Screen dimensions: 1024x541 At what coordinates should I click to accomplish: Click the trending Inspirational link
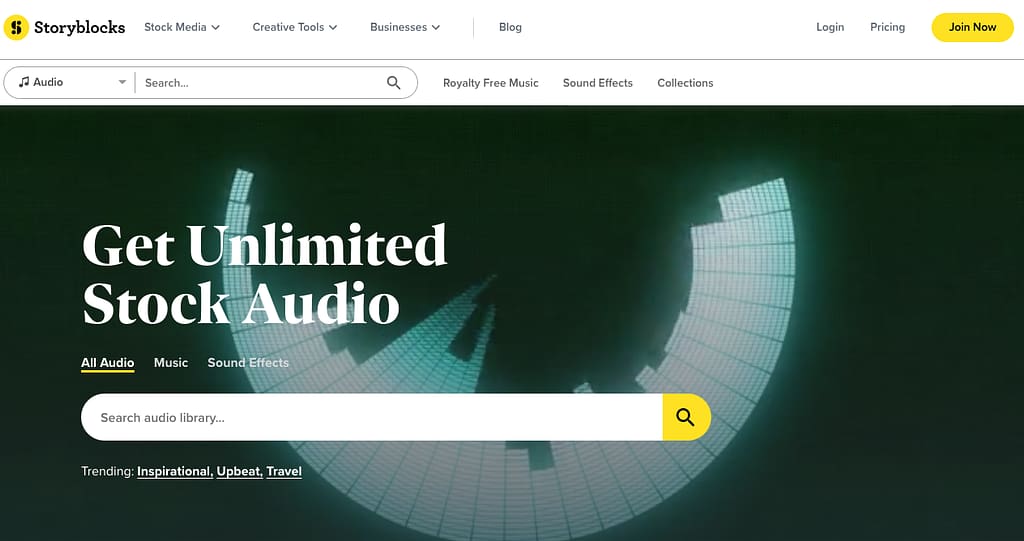point(174,471)
